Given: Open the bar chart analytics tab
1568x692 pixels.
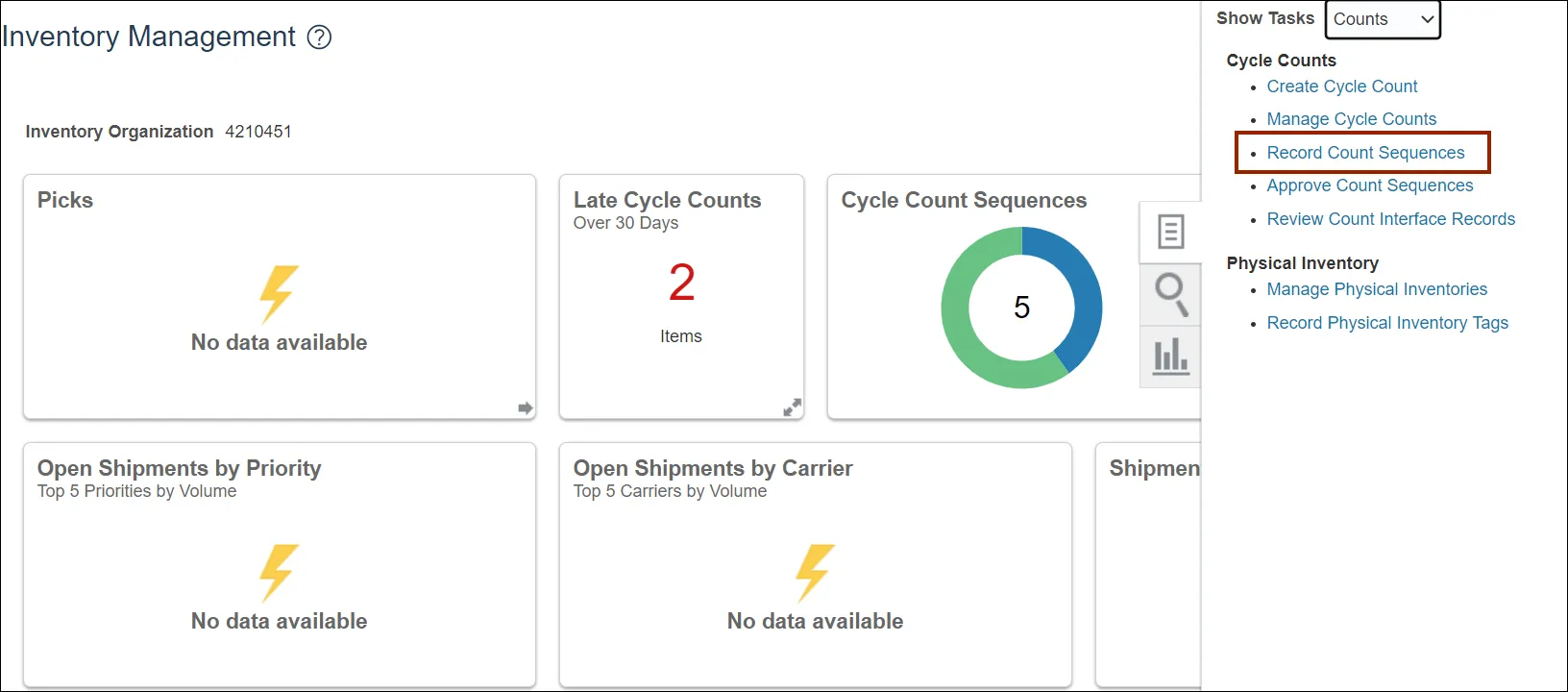Looking at the screenshot, I should click(x=1170, y=357).
